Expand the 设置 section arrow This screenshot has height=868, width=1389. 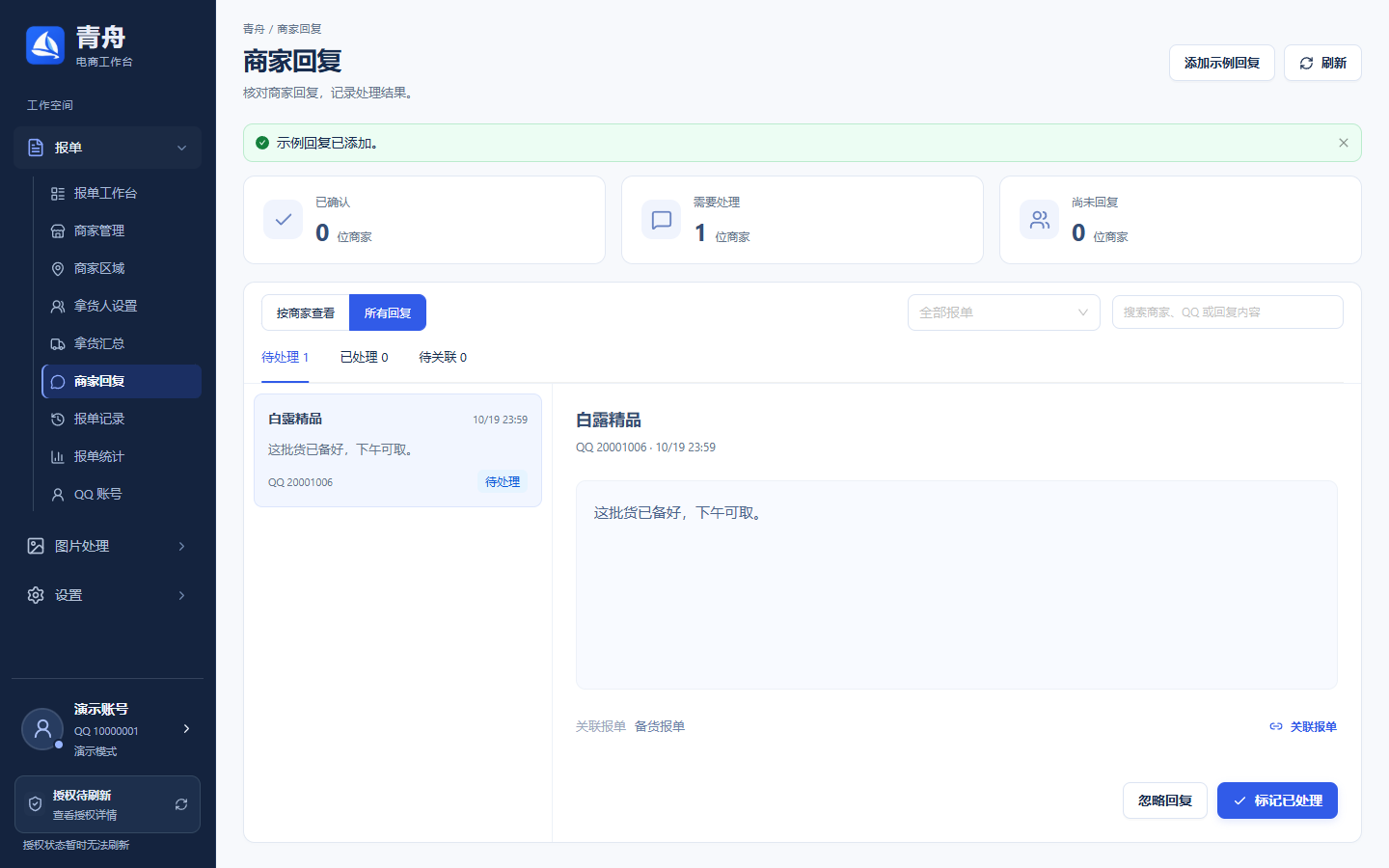coord(181,595)
